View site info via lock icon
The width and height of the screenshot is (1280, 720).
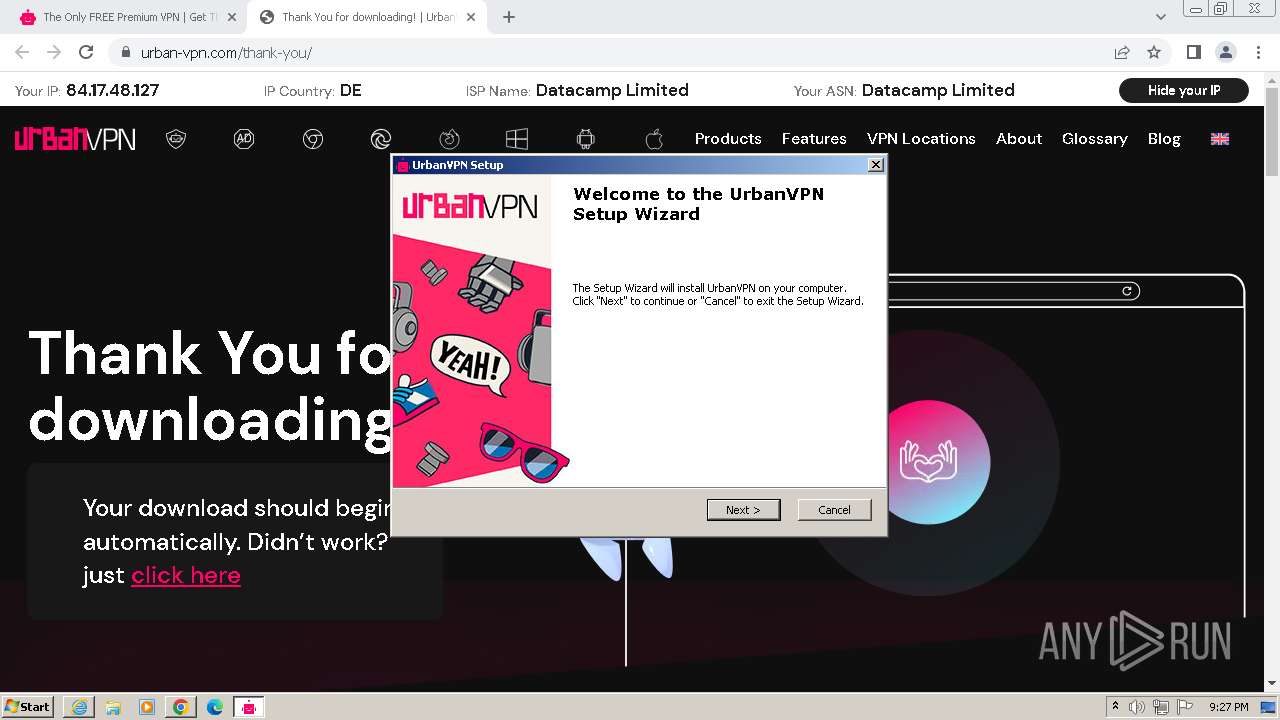click(125, 52)
